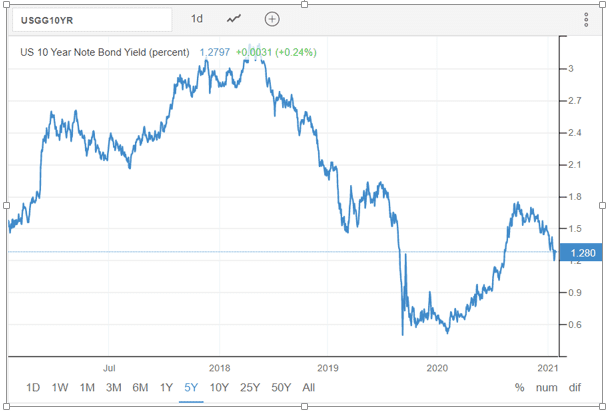This screenshot has width=608, height=414.
Task: Switch to 1M time range
Action: 87,387
